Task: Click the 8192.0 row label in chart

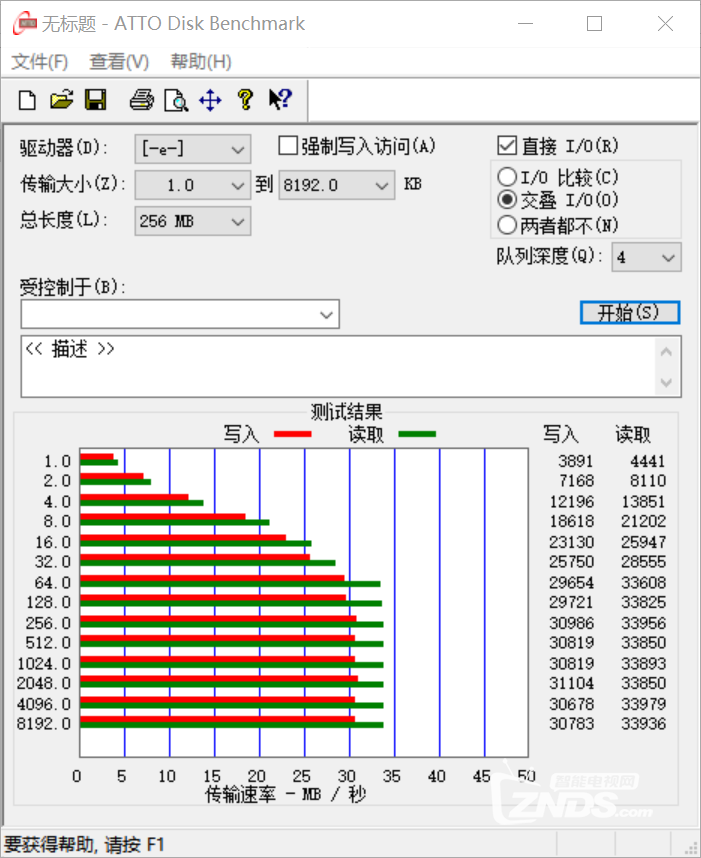Action: [x=44, y=724]
